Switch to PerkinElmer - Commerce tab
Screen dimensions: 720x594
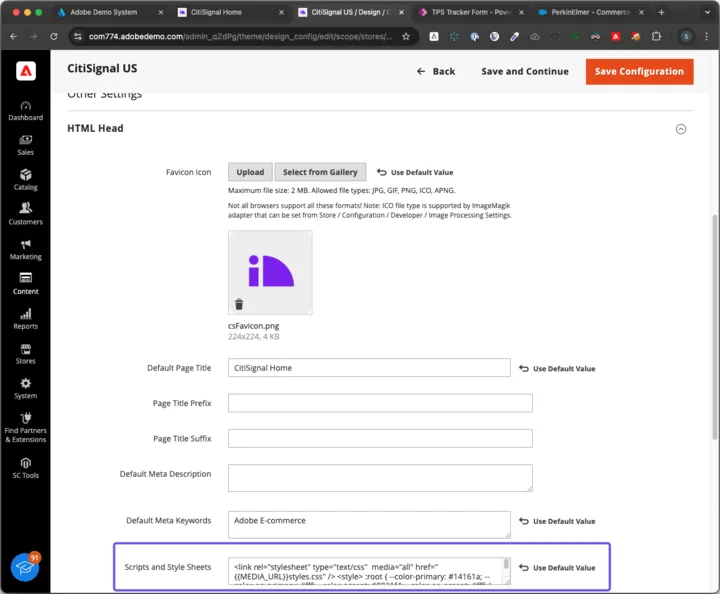click(591, 12)
